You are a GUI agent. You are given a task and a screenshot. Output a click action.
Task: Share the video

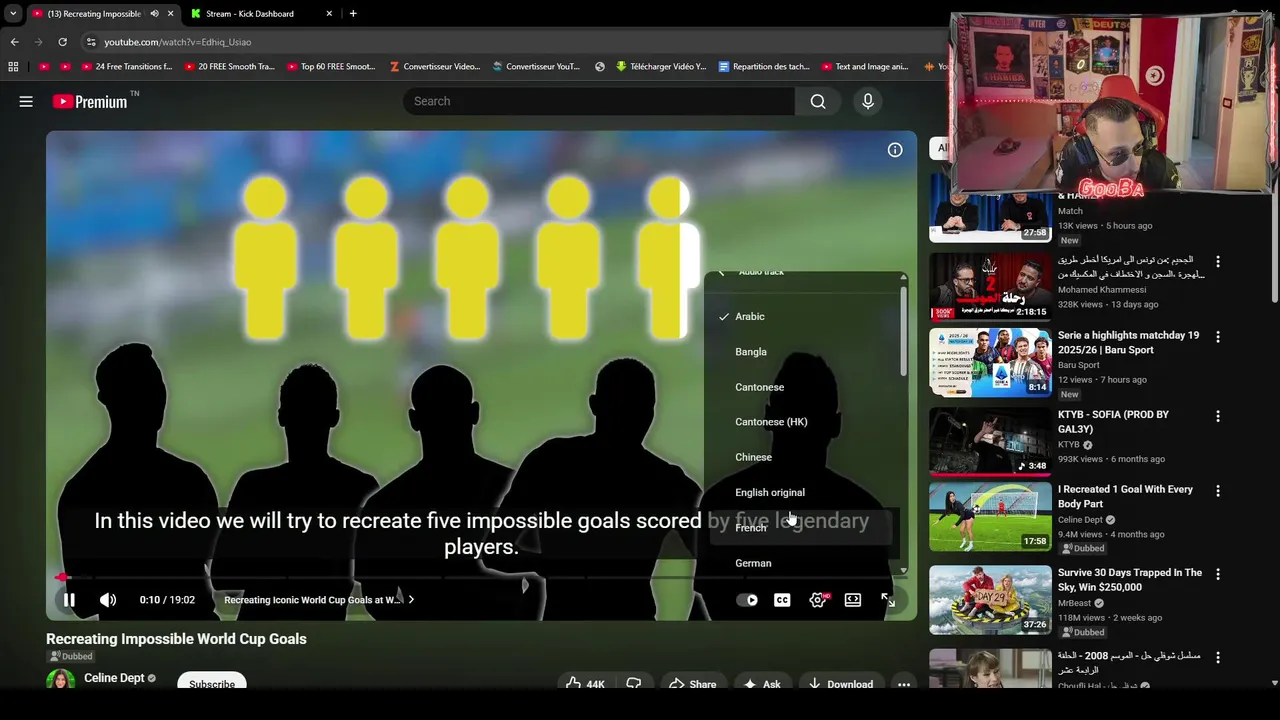click(692, 684)
